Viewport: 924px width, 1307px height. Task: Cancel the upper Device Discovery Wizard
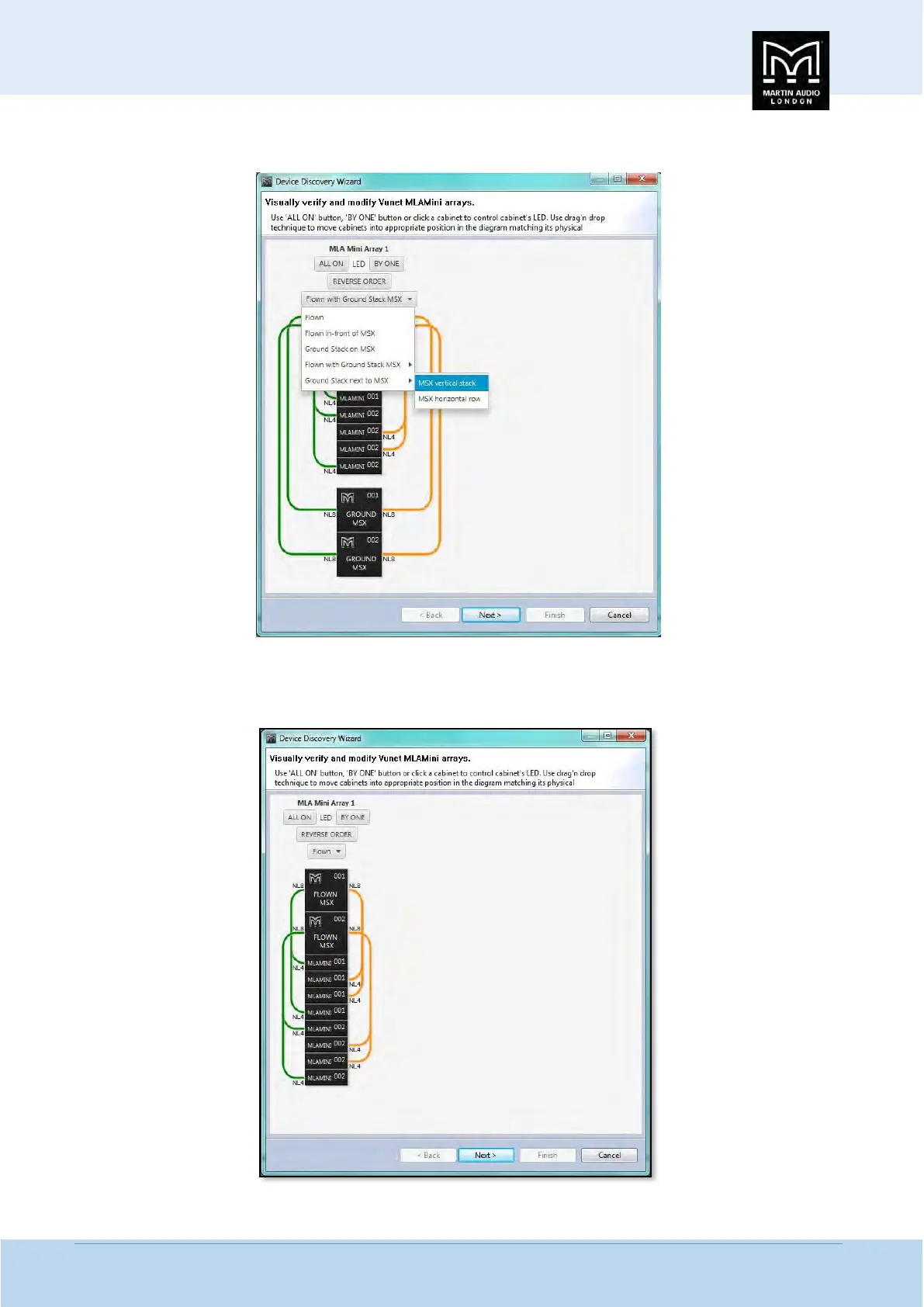point(619,615)
